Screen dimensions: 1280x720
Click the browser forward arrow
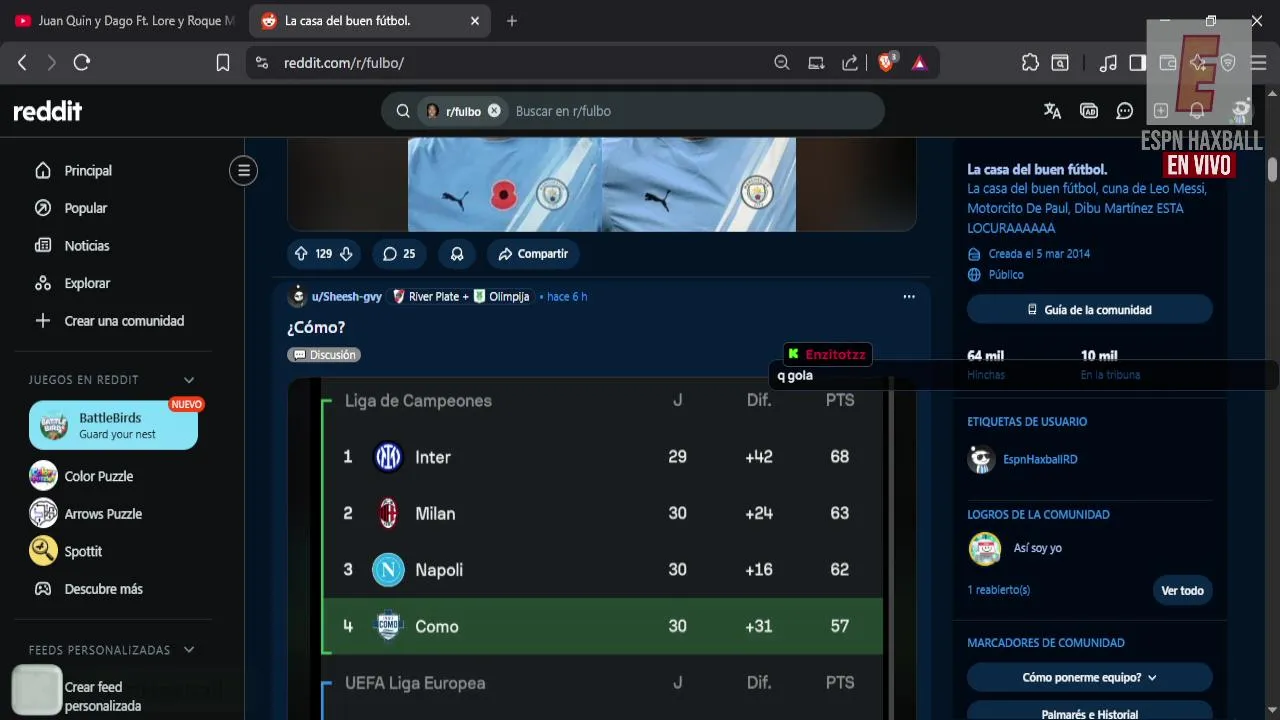click(52, 63)
